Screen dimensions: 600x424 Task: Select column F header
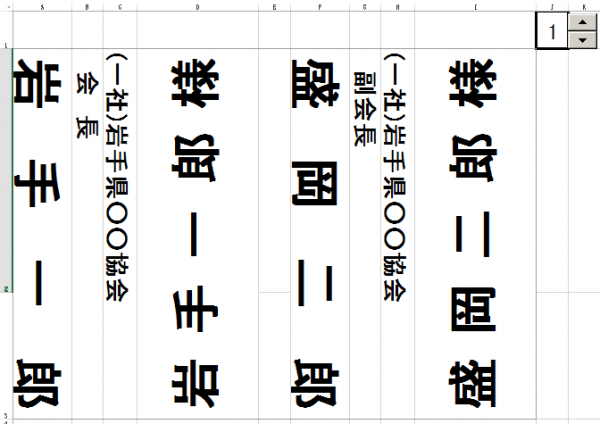[320, 7]
